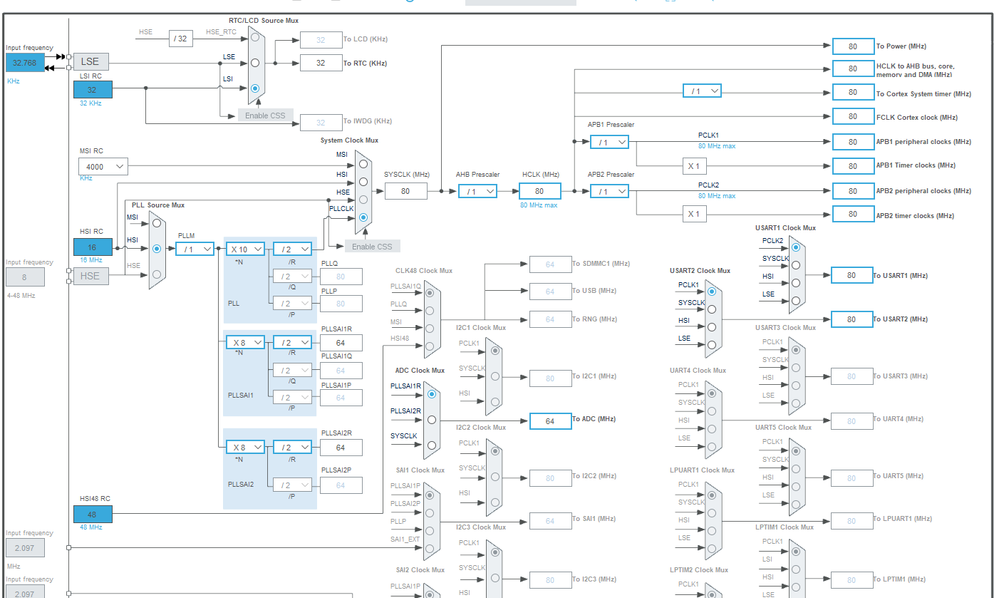The image size is (999, 598).
Task: Click the To Cortex System timer value field
Action: pyautogui.click(x=852, y=92)
